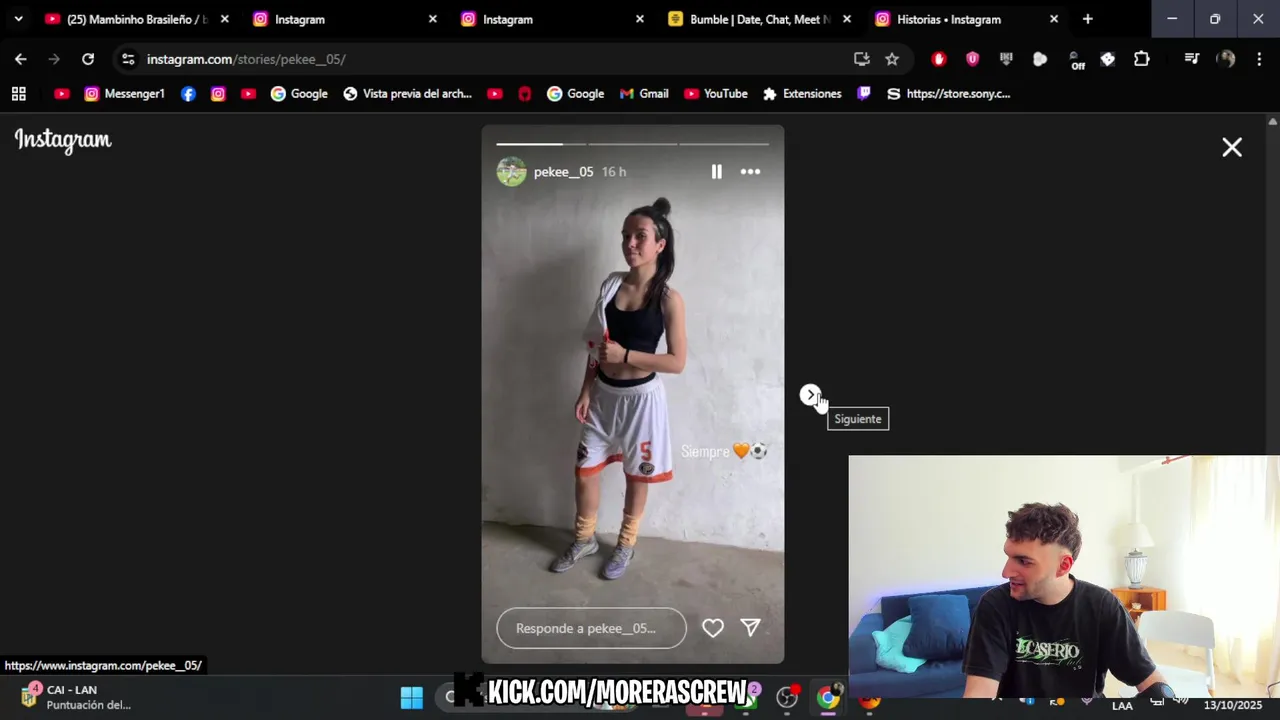Bookmark this page with star icon
Viewport: 1280px width, 720px height.
click(892, 59)
